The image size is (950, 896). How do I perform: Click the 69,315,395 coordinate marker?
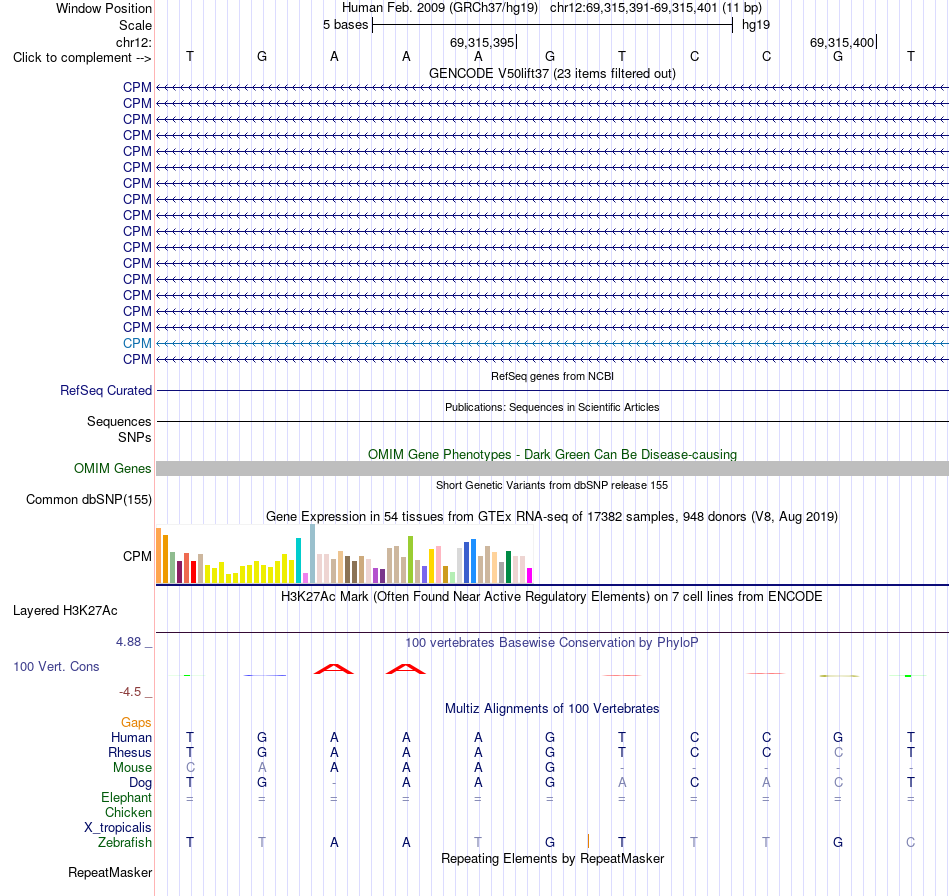pos(483,42)
